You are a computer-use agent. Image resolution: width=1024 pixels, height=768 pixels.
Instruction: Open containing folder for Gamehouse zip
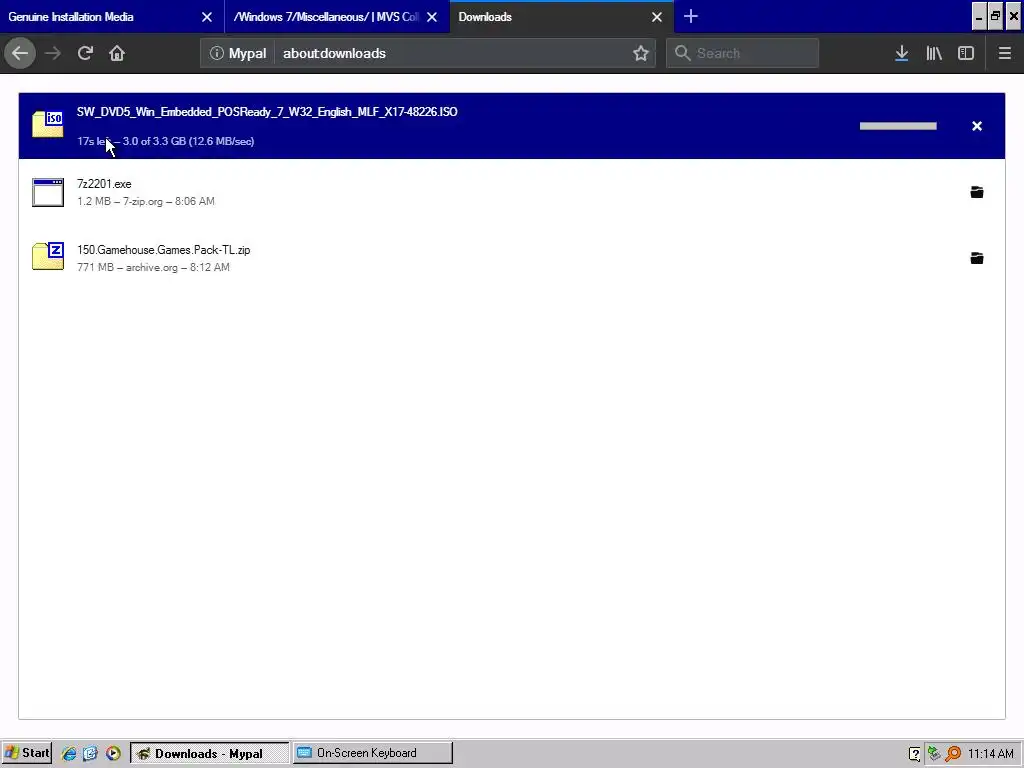click(976, 258)
